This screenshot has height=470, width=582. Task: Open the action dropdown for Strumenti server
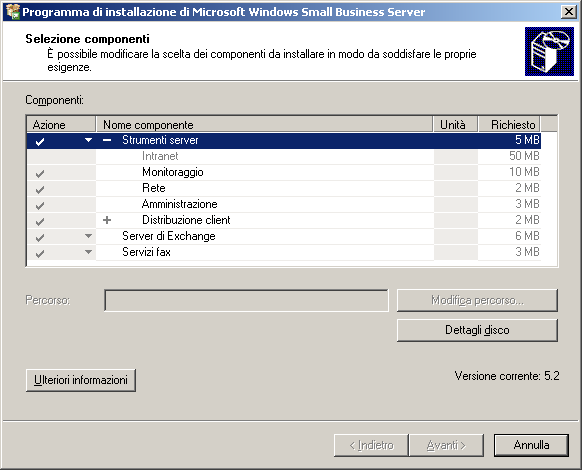point(88,140)
